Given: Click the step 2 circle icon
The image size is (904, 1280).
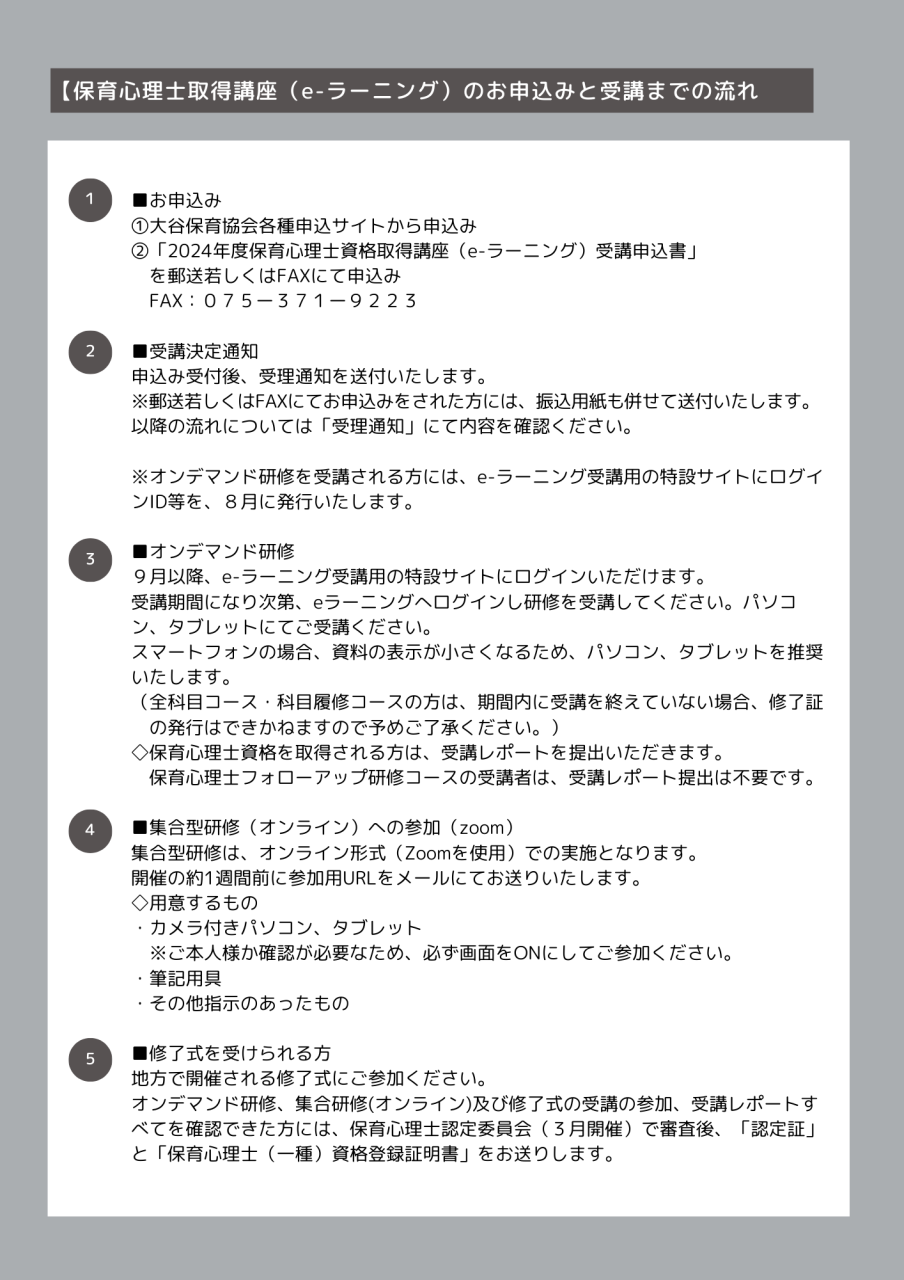Looking at the screenshot, I should (90, 352).
